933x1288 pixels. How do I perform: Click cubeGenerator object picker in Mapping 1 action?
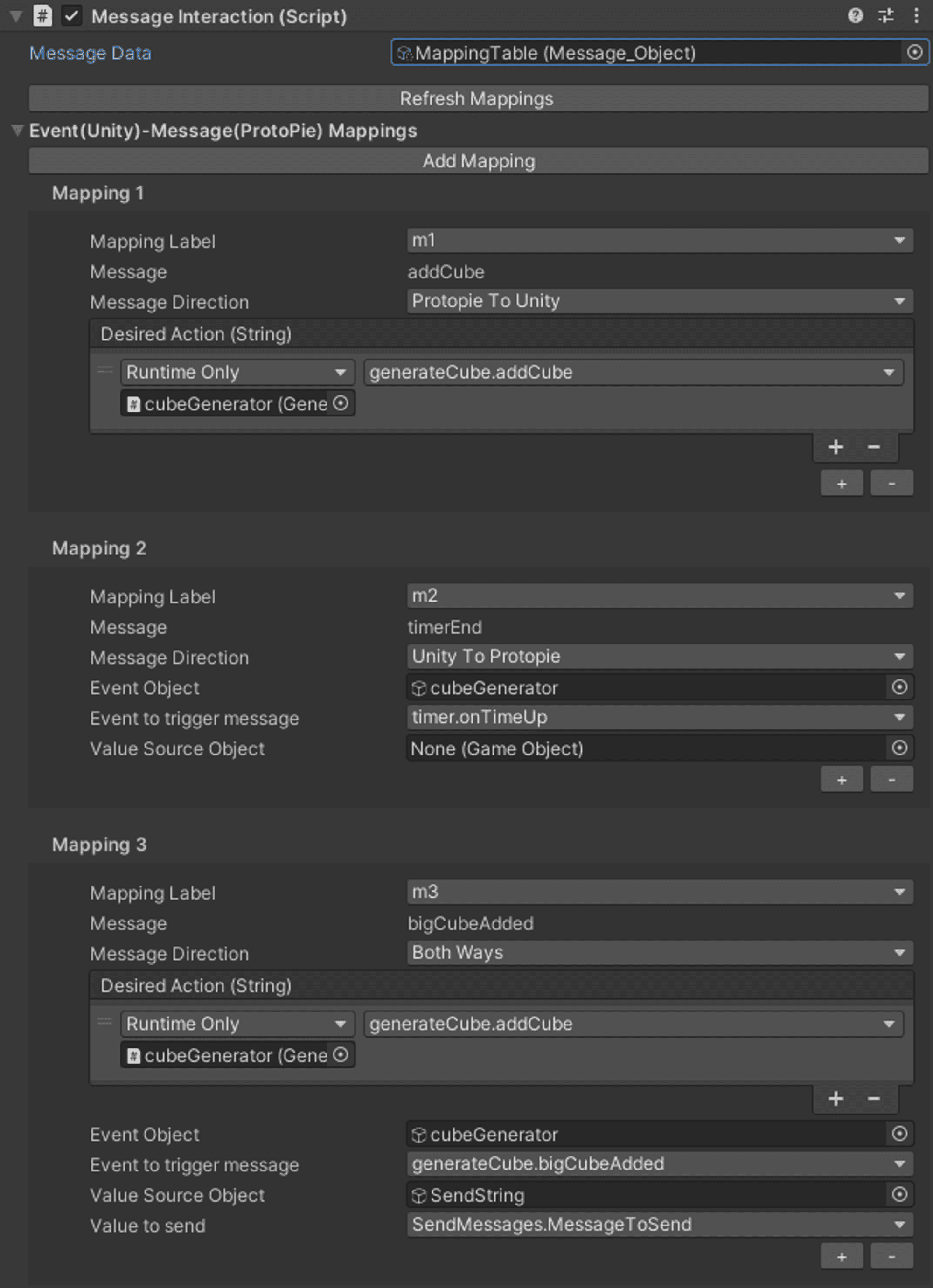pyautogui.click(x=341, y=403)
